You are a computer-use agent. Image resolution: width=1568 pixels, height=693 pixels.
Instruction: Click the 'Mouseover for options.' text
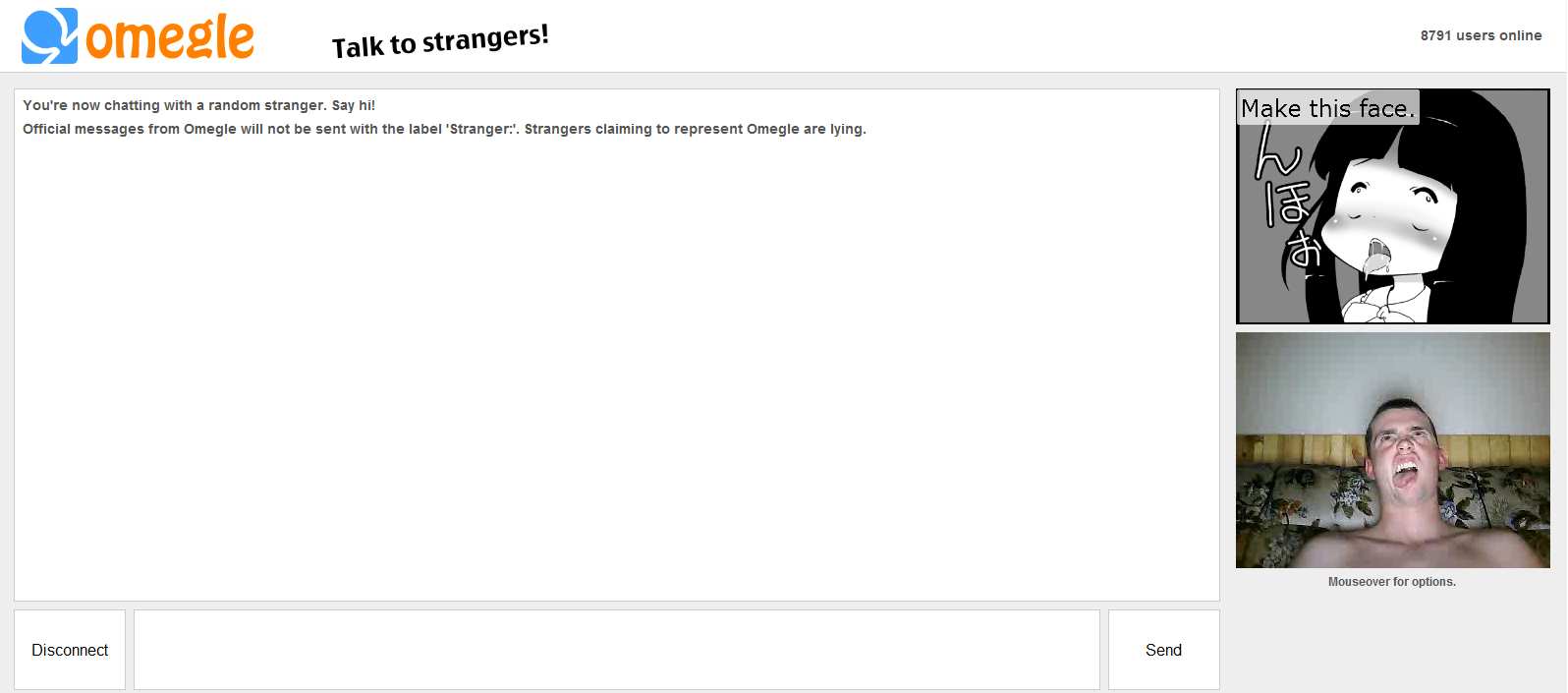pyautogui.click(x=1392, y=582)
